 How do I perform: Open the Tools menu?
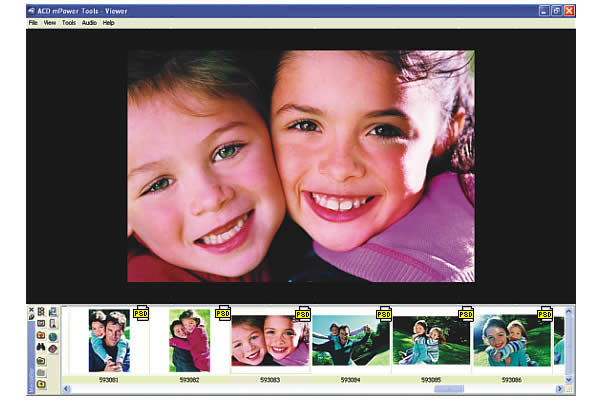(x=69, y=23)
